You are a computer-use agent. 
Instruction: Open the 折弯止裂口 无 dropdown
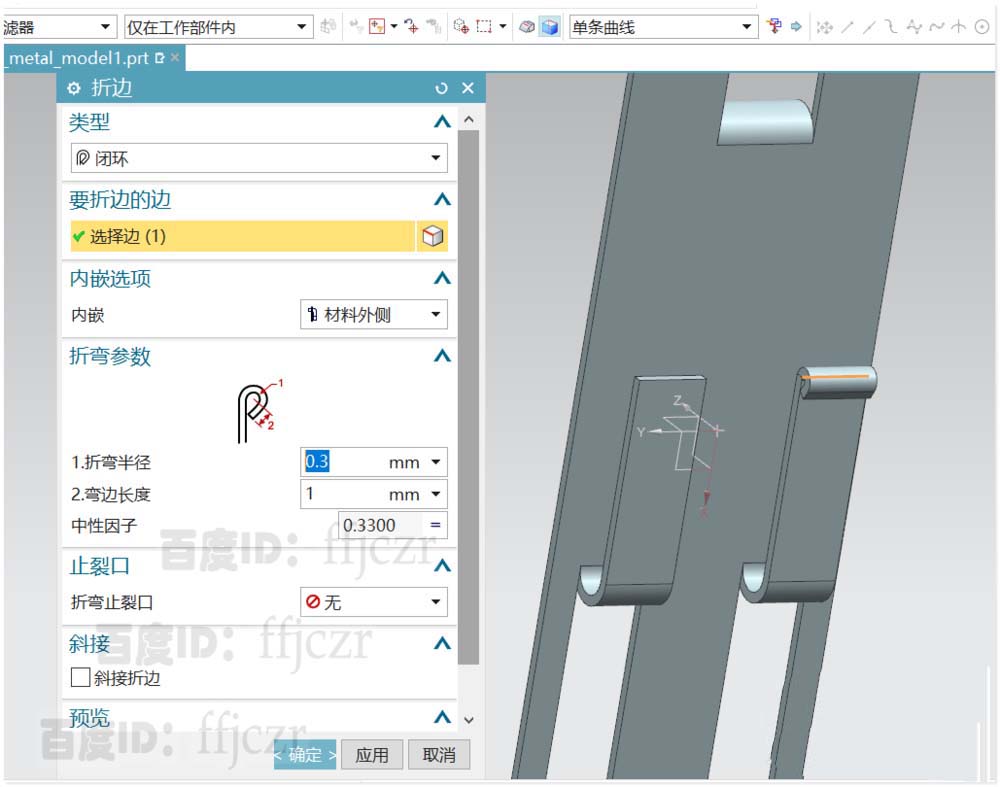coord(374,601)
